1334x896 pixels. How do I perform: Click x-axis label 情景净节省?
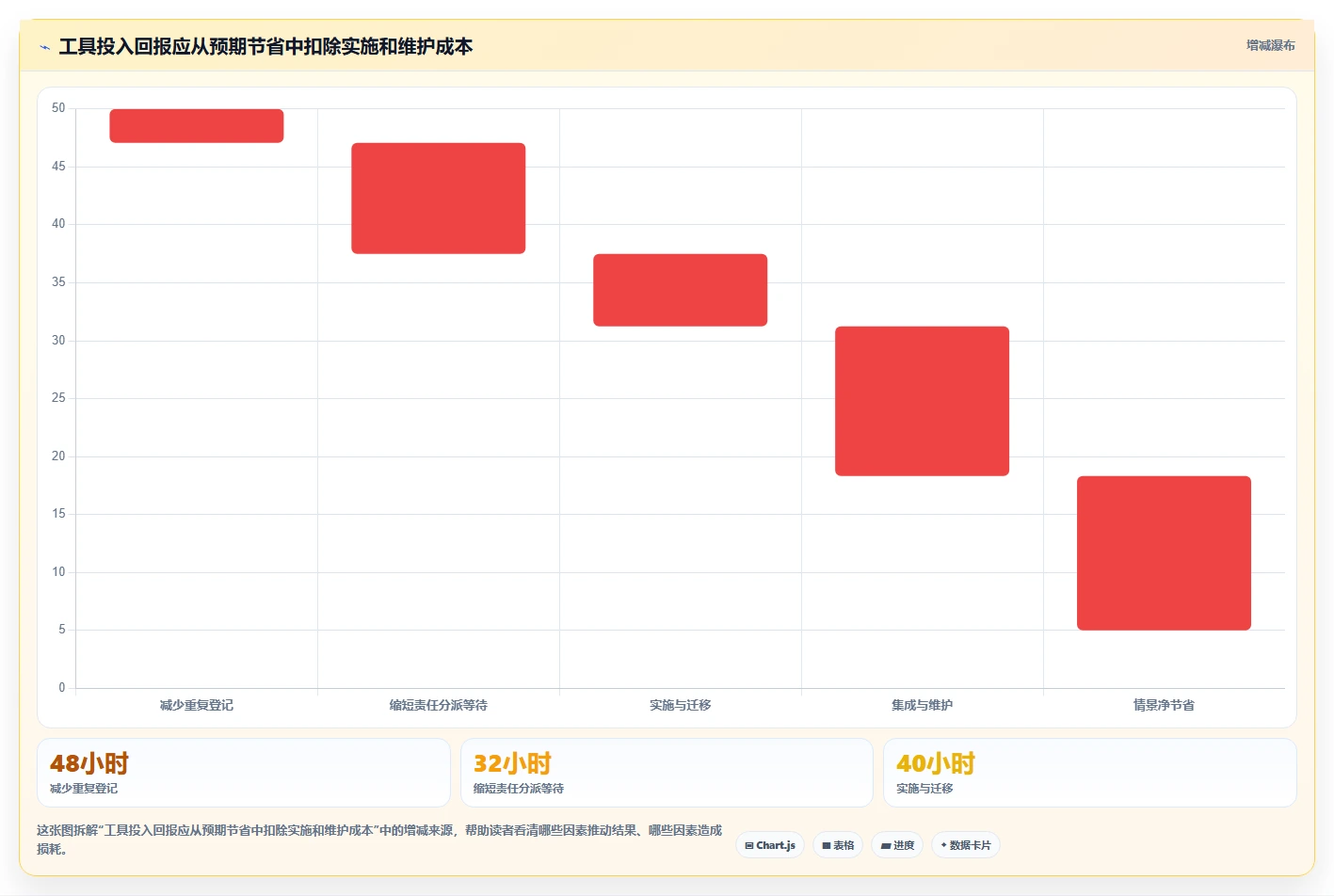(x=1165, y=705)
